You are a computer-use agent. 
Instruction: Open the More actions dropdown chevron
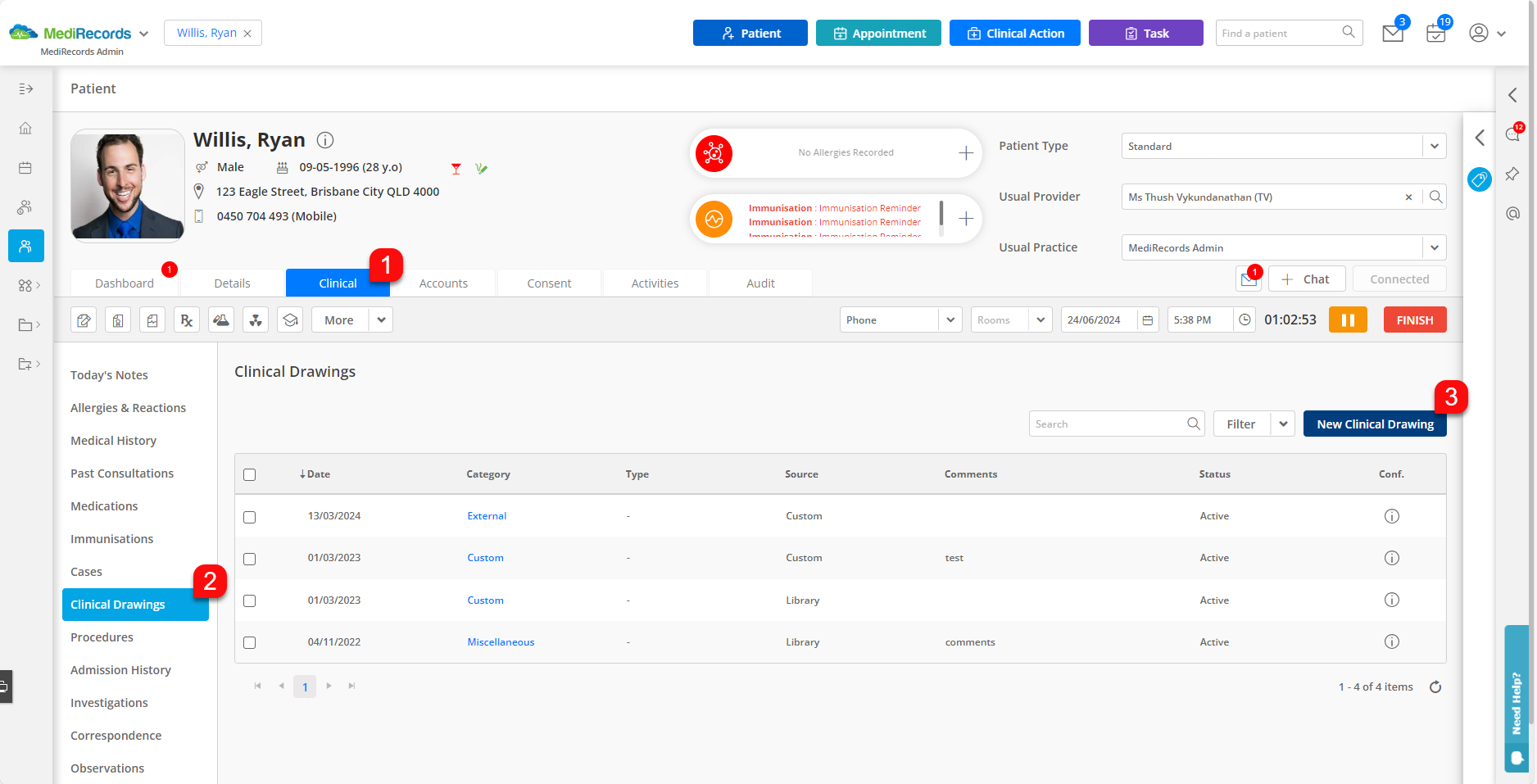[380, 319]
